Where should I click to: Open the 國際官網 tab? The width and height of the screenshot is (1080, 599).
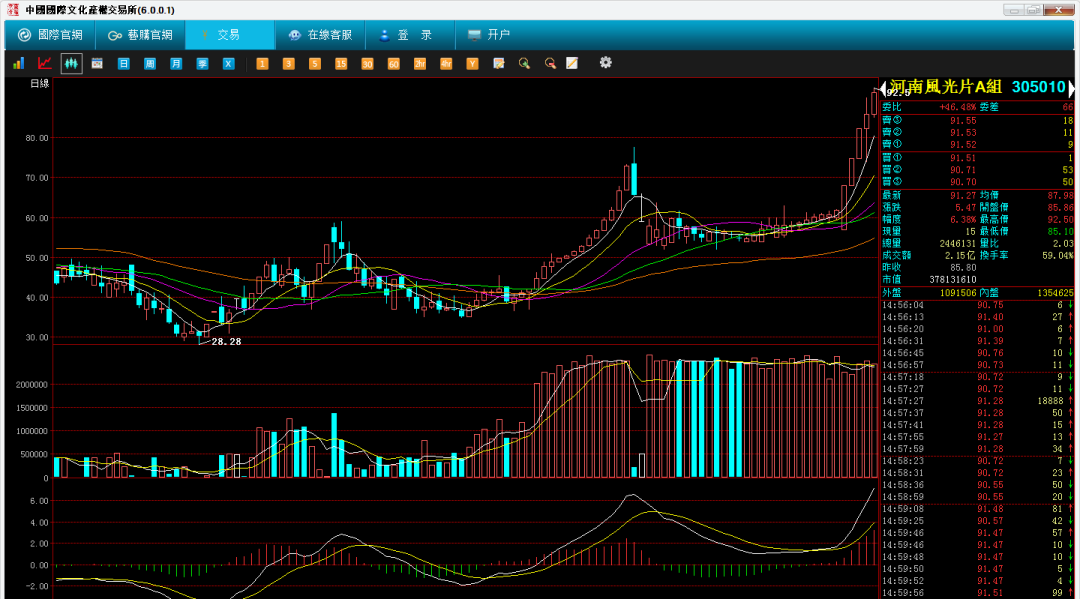point(50,35)
